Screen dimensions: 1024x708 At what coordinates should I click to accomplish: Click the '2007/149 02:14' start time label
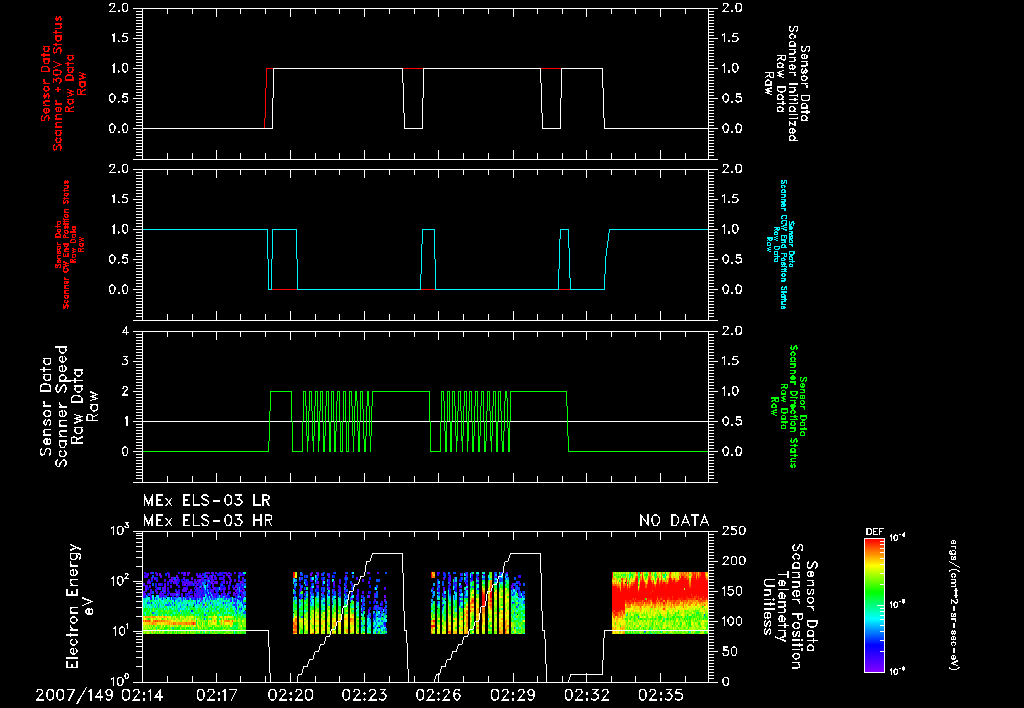click(x=99, y=694)
